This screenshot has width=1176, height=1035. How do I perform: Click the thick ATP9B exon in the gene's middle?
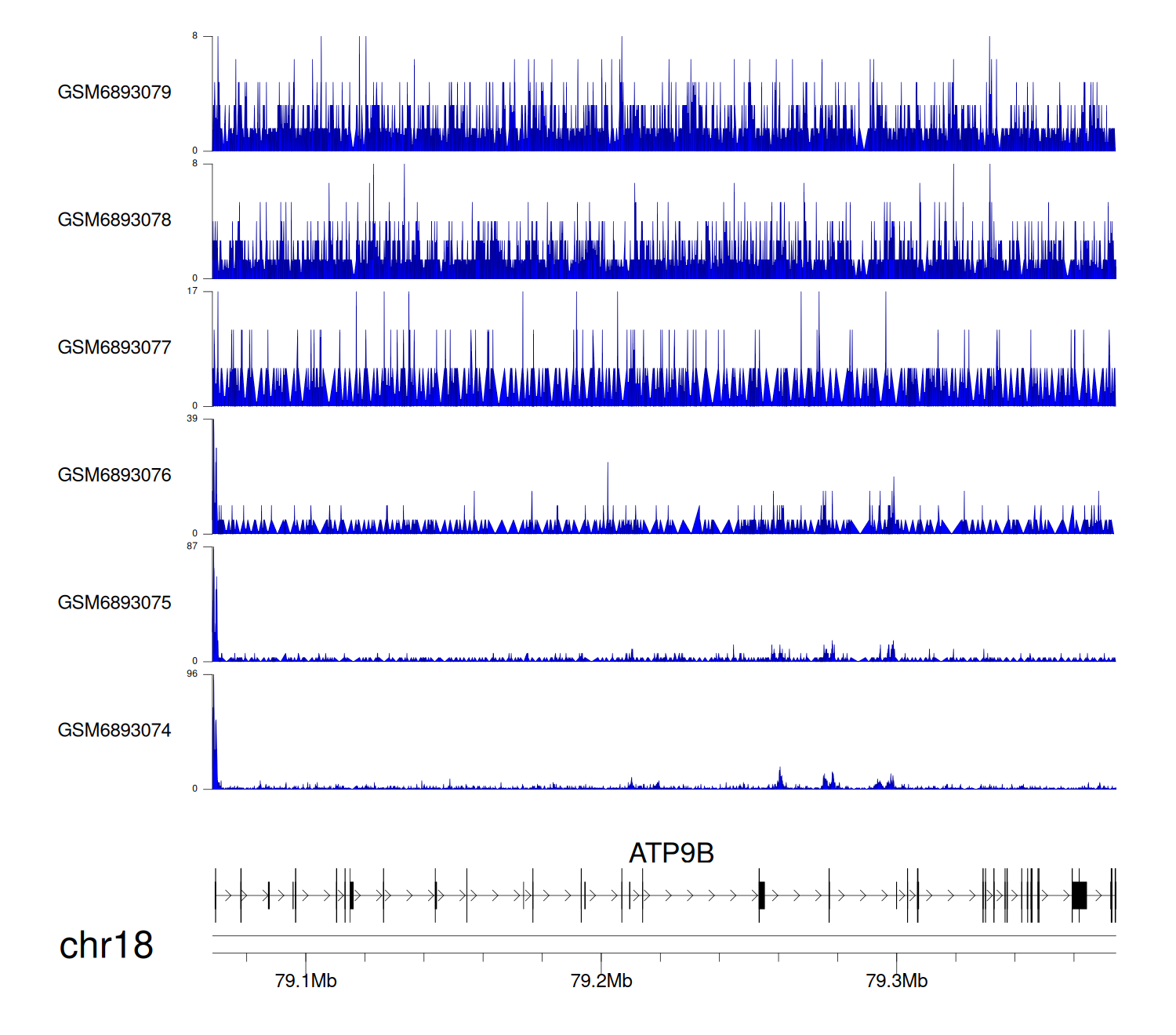761,895
